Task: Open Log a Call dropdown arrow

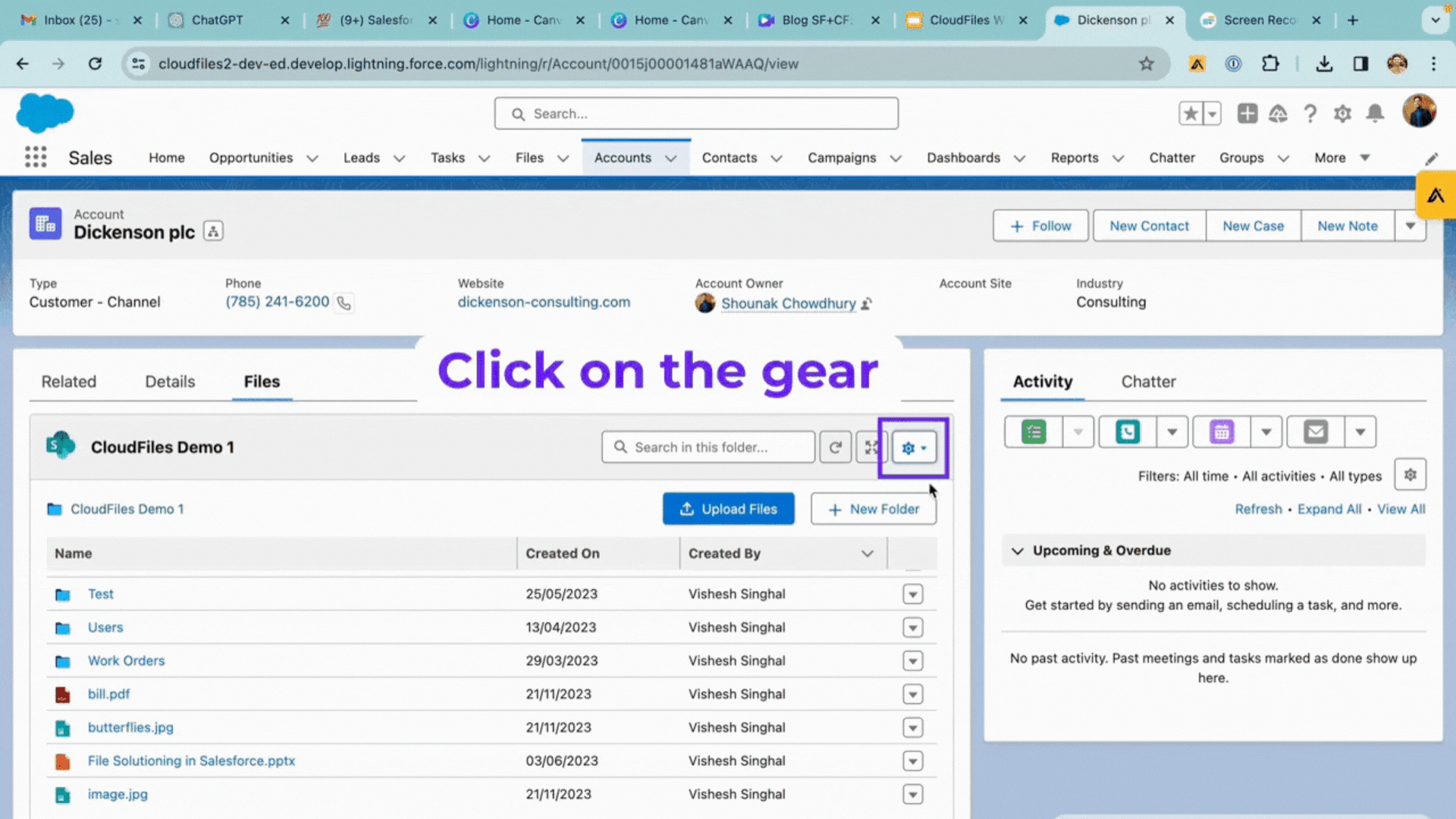Action: 1172,432
